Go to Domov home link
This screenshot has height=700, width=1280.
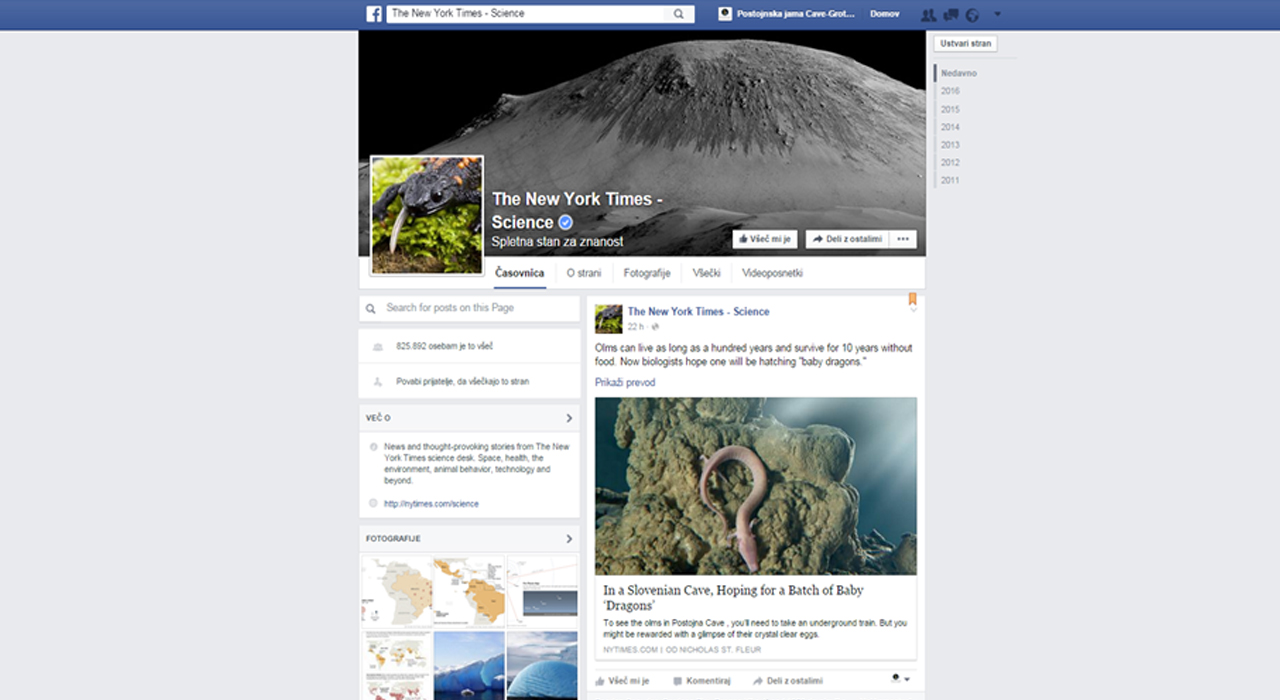[x=884, y=14]
